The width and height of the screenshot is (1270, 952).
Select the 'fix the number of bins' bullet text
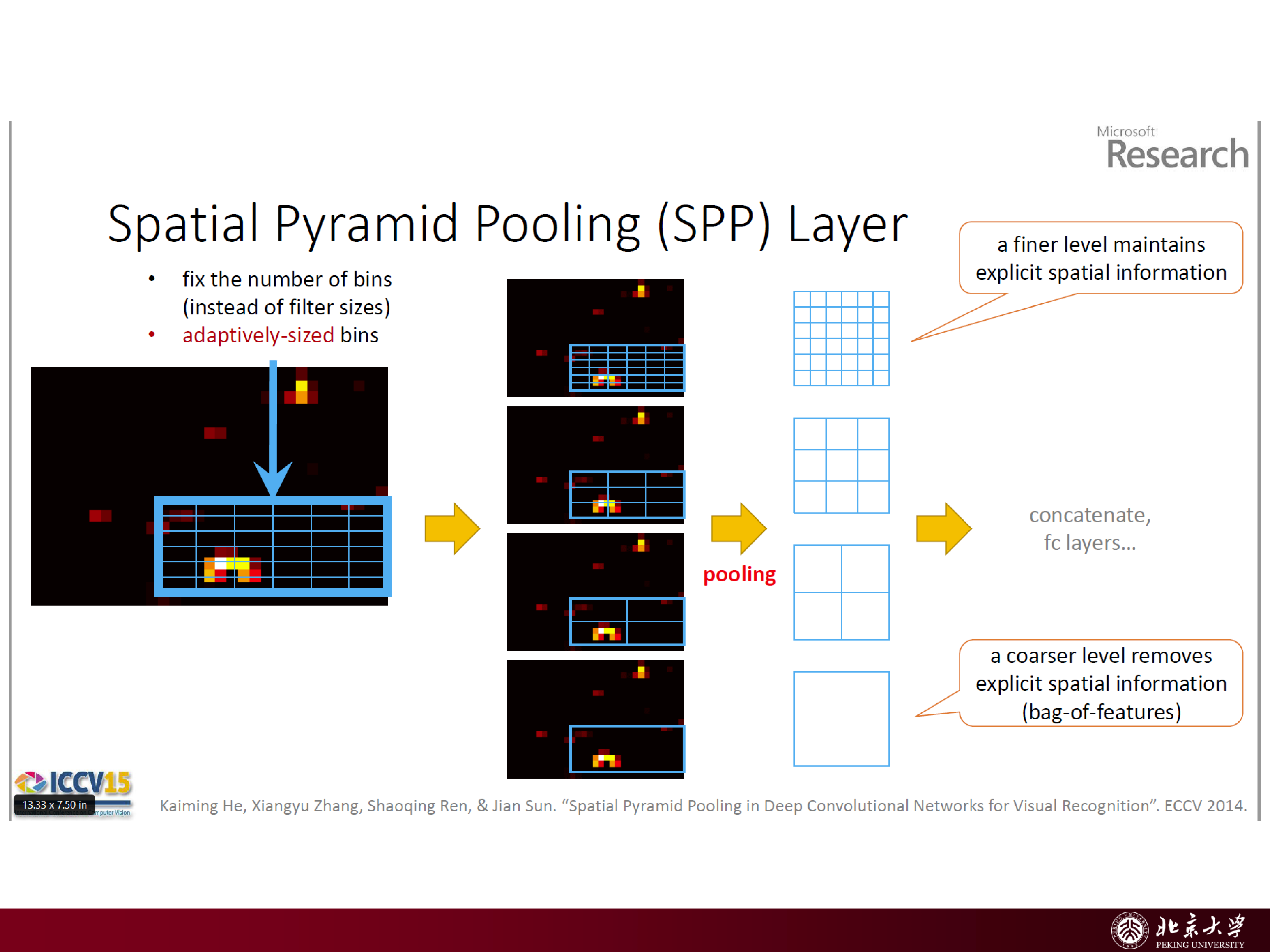287,293
